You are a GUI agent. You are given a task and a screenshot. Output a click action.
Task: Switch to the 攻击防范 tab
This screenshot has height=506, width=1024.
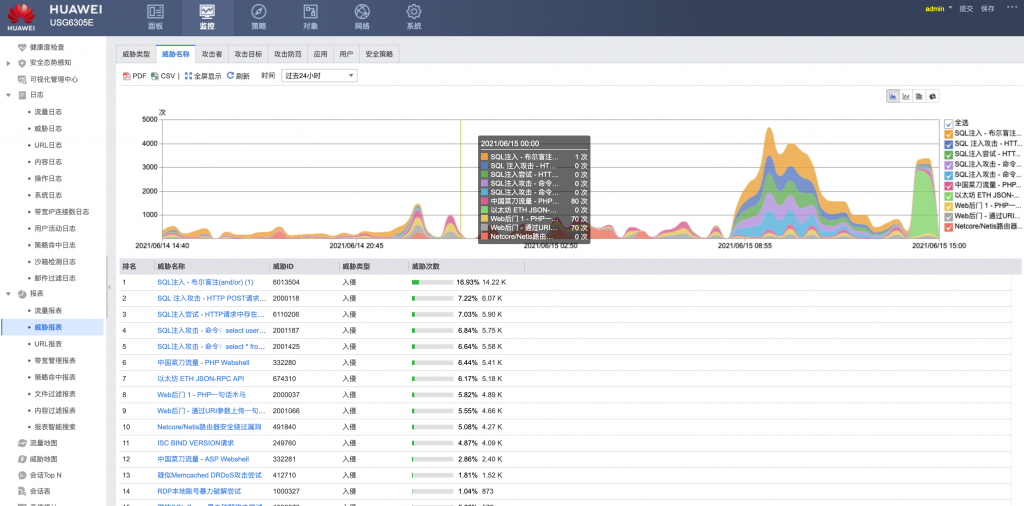pyautogui.click(x=287, y=55)
